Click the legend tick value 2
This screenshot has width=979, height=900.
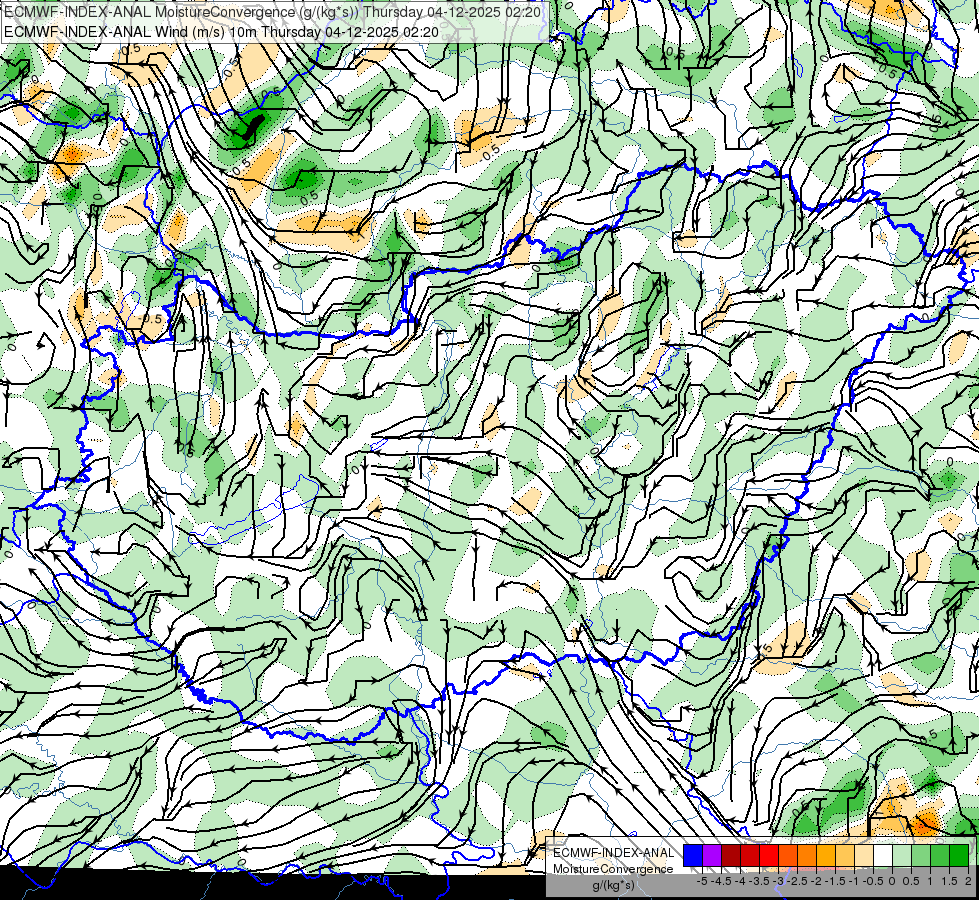coord(968,881)
